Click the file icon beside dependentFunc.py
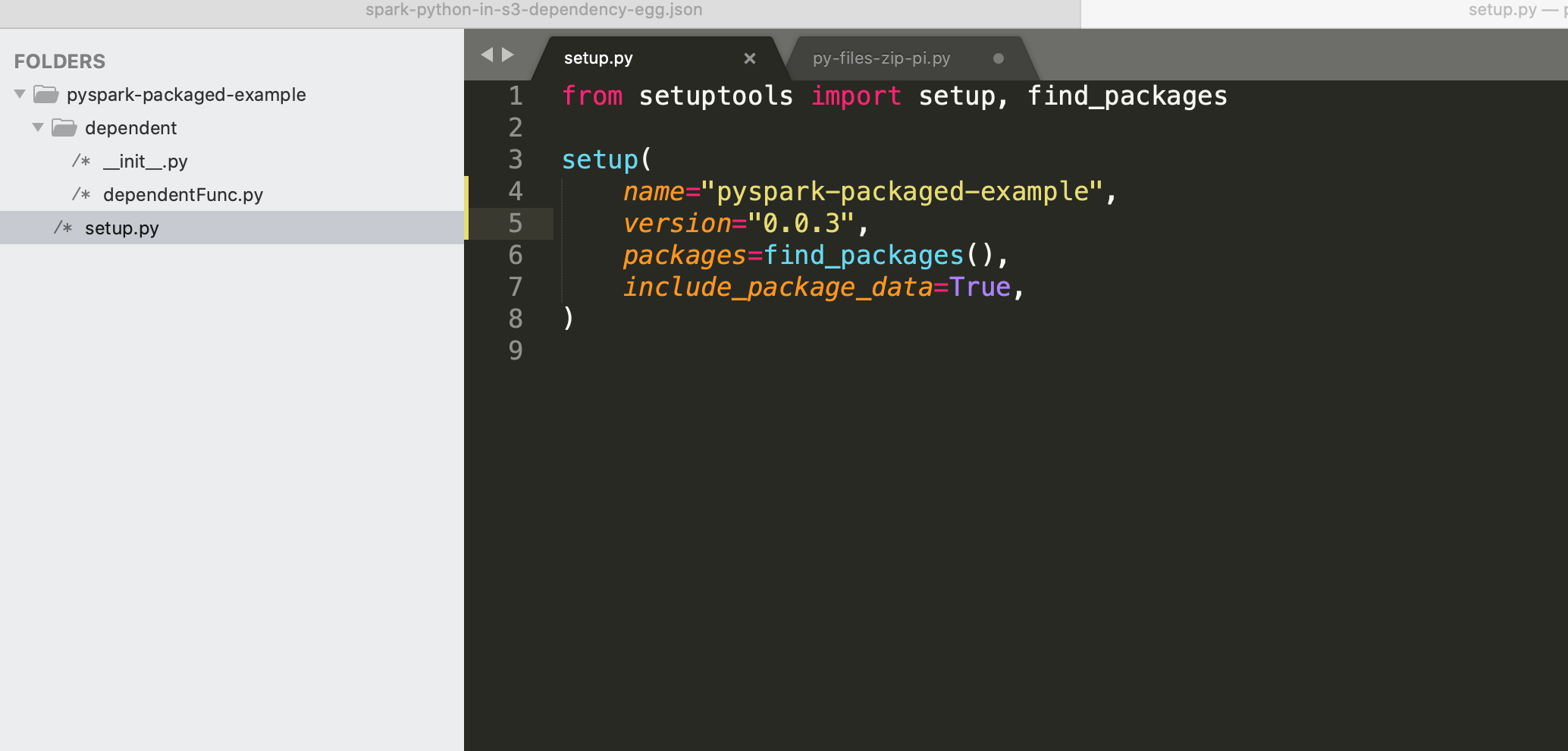The width and height of the screenshot is (1568, 751). coord(81,195)
